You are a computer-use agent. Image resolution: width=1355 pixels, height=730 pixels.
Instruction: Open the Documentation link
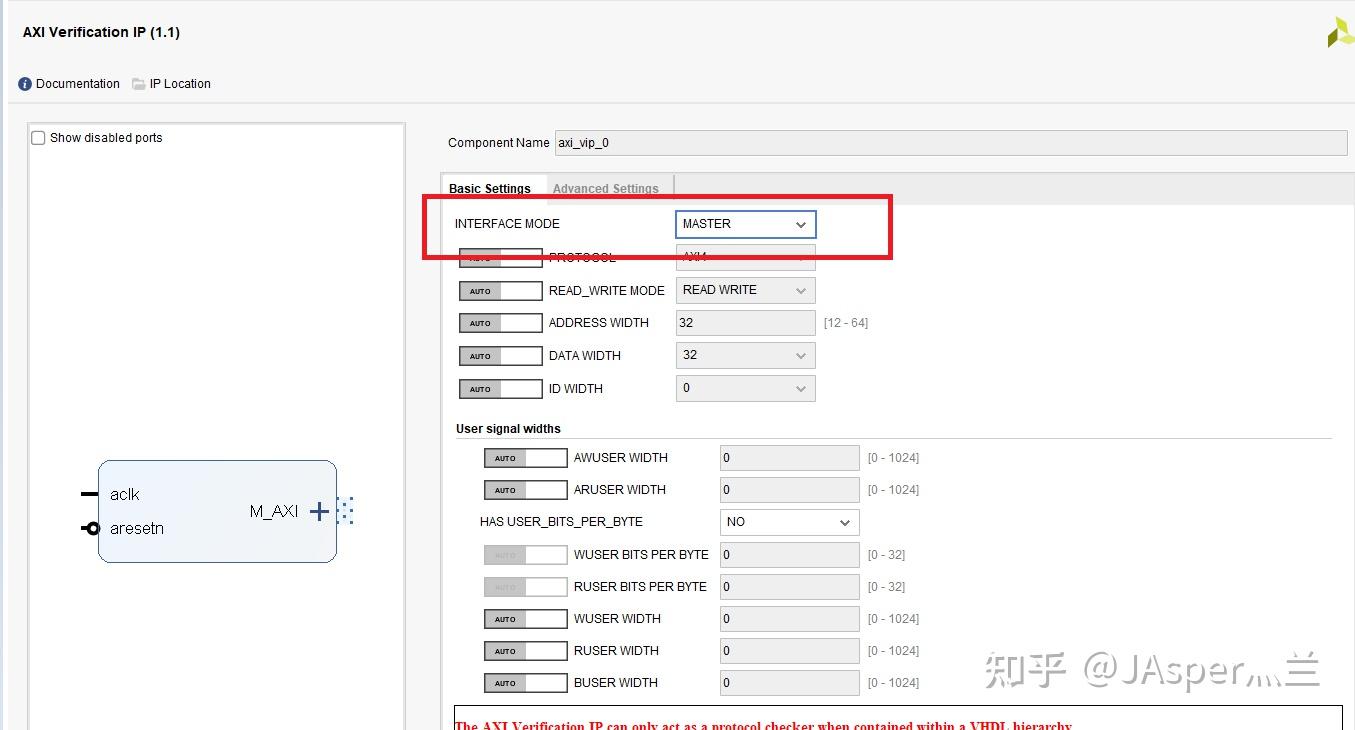pos(77,84)
